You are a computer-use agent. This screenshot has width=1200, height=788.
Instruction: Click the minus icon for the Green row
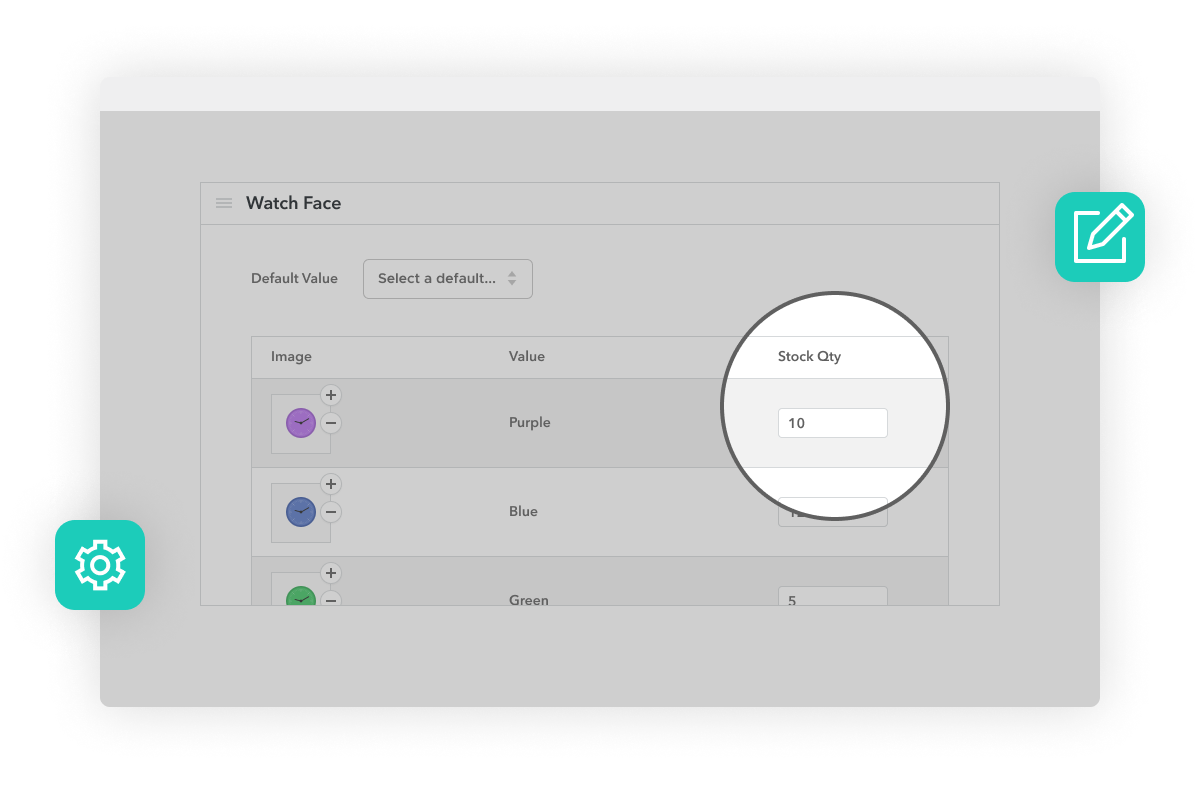coord(330,601)
